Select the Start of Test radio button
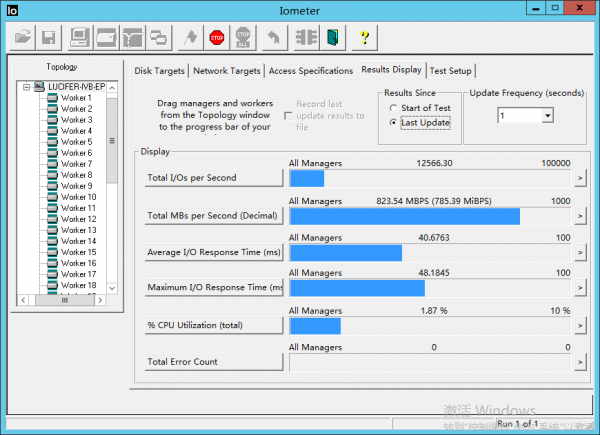The image size is (600, 435). pyautogui.click(x=393, y=108)
